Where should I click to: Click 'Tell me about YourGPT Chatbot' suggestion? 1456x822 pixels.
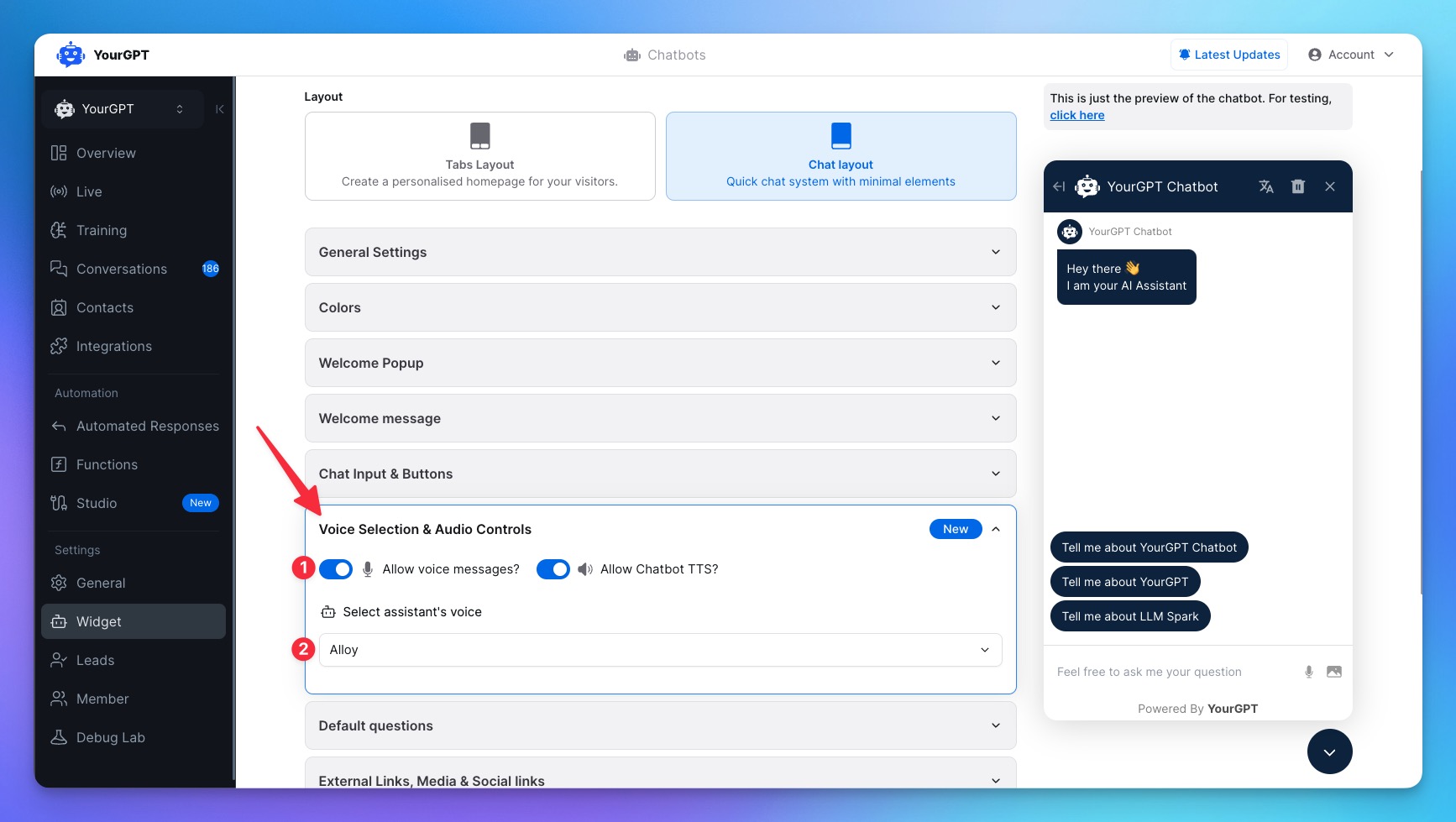tap(1150, 547)
